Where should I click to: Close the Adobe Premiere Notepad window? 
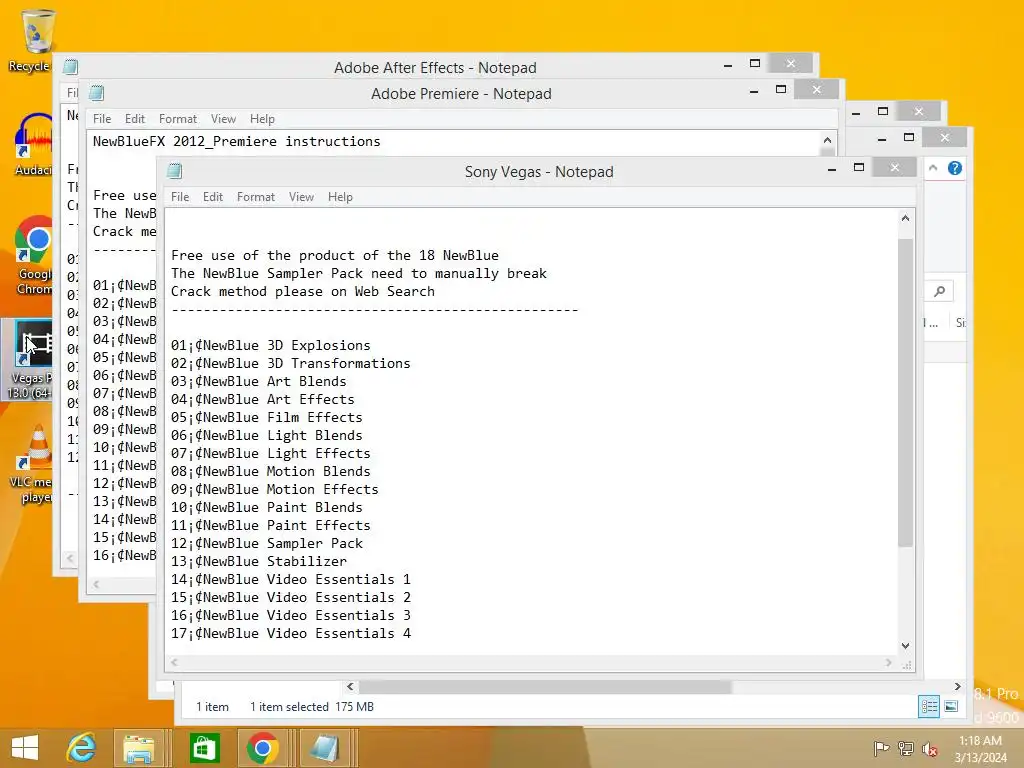click(816, 89)
